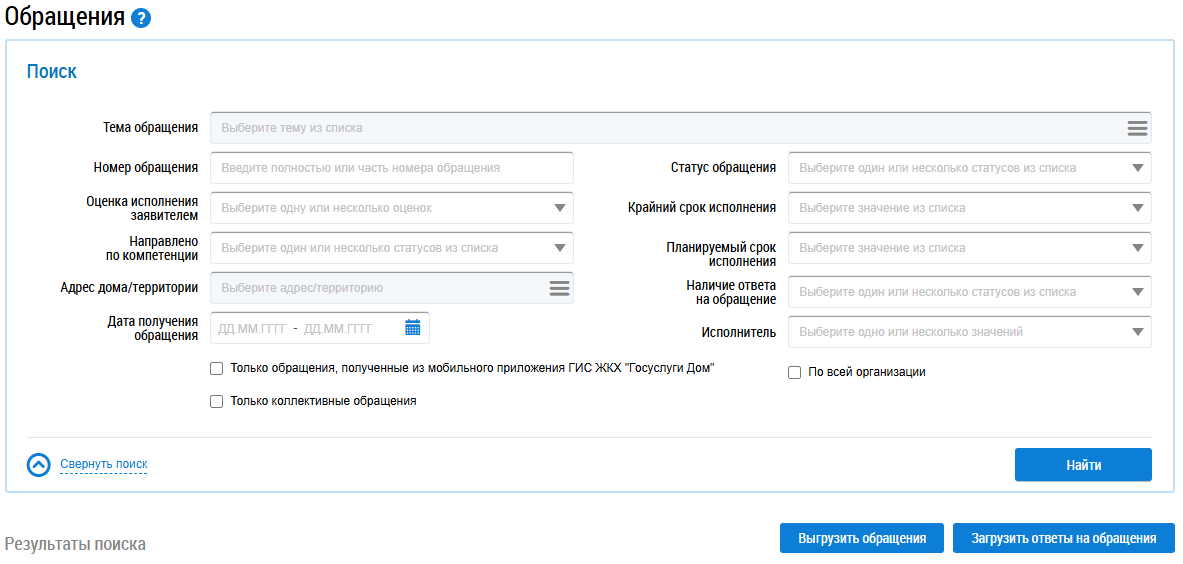Open the Наличие ответа на обращение dropdown
The width and height of the screenshot is (1183, 564).
coord(1137,292)
